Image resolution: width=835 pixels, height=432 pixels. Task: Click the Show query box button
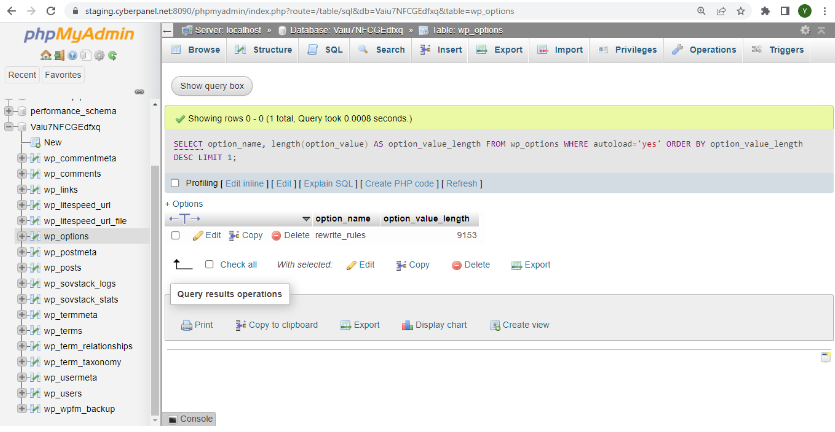pyautogui.click(x=212, y=86)
